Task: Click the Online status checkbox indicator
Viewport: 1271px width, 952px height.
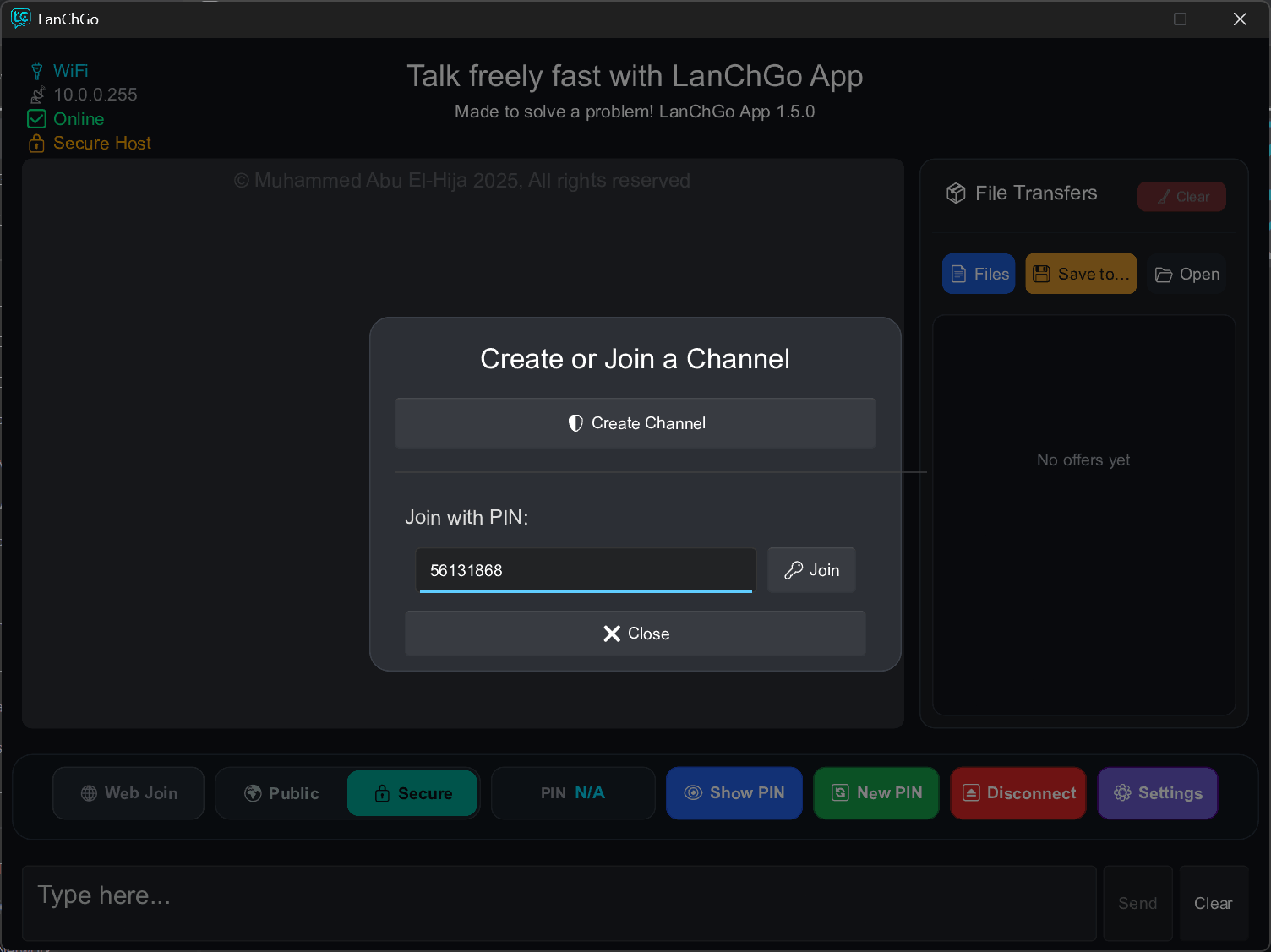Action: (37, 119)
